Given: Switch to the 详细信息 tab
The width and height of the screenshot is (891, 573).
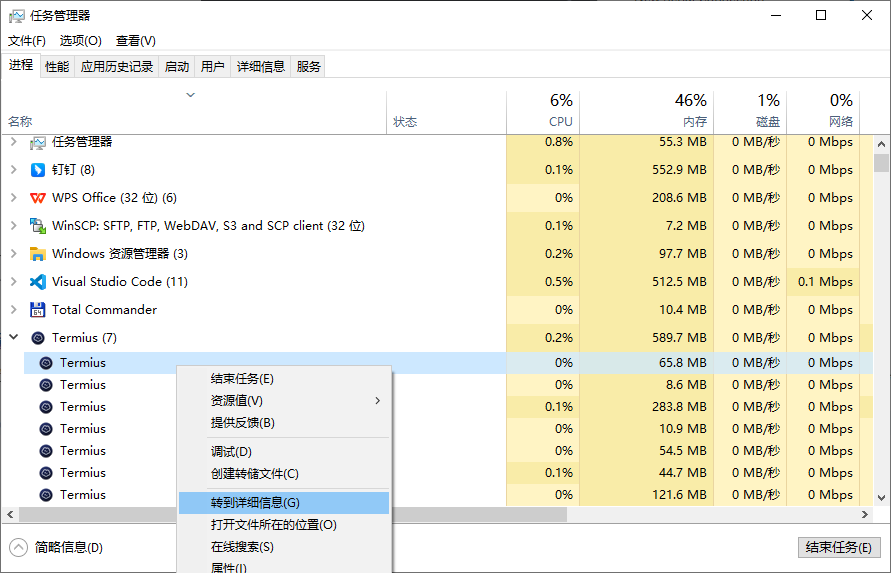Looking at the screenshot, I should coord(261,67).
